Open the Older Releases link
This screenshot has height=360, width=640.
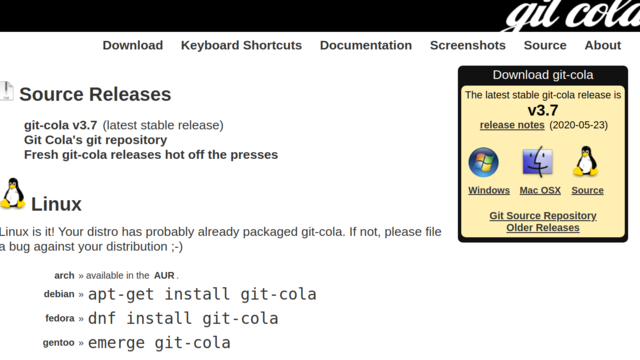point(542,228)
